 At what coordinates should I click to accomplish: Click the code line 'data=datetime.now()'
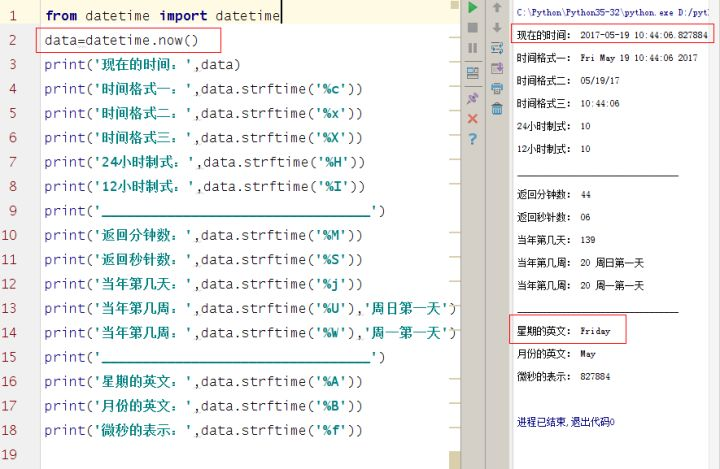[x=122, y=40]
